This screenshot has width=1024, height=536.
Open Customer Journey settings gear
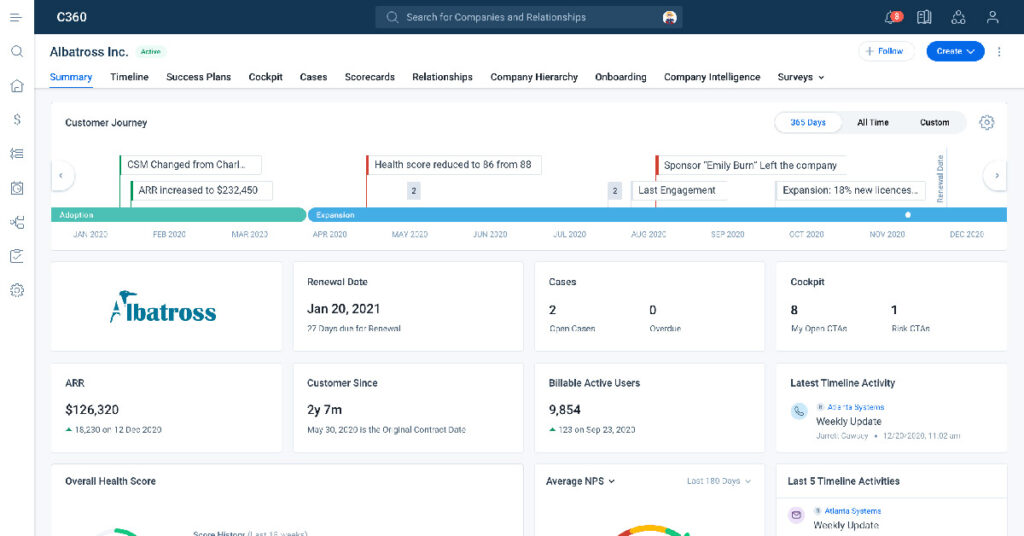[986, 122]
